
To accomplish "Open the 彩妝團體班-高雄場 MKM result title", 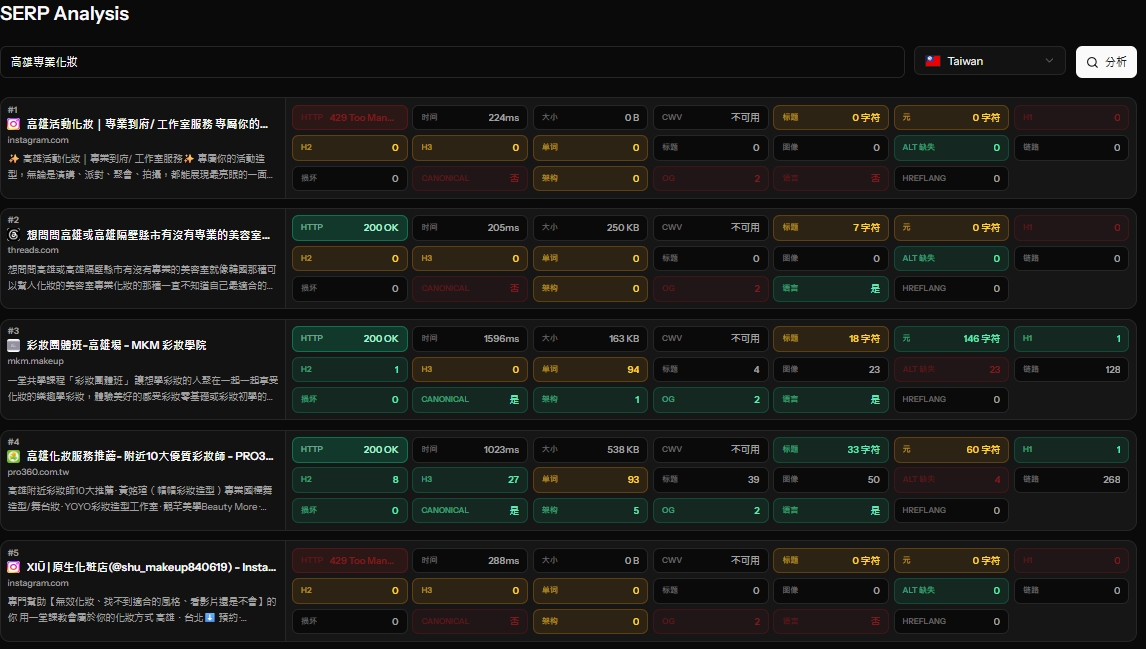I will coord(116,345).
